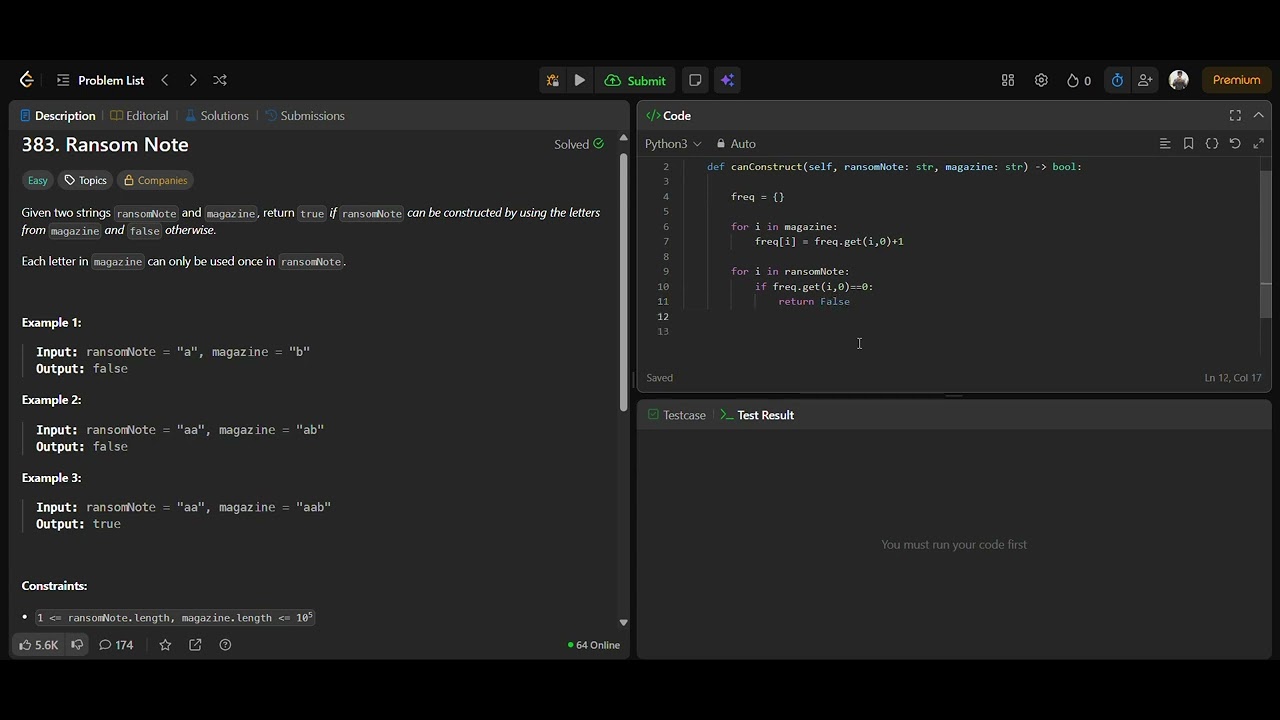The width and height of the screenshot is (1280, 720).
Task: Maximize the Code panel
Action: tap(1235, 116)
